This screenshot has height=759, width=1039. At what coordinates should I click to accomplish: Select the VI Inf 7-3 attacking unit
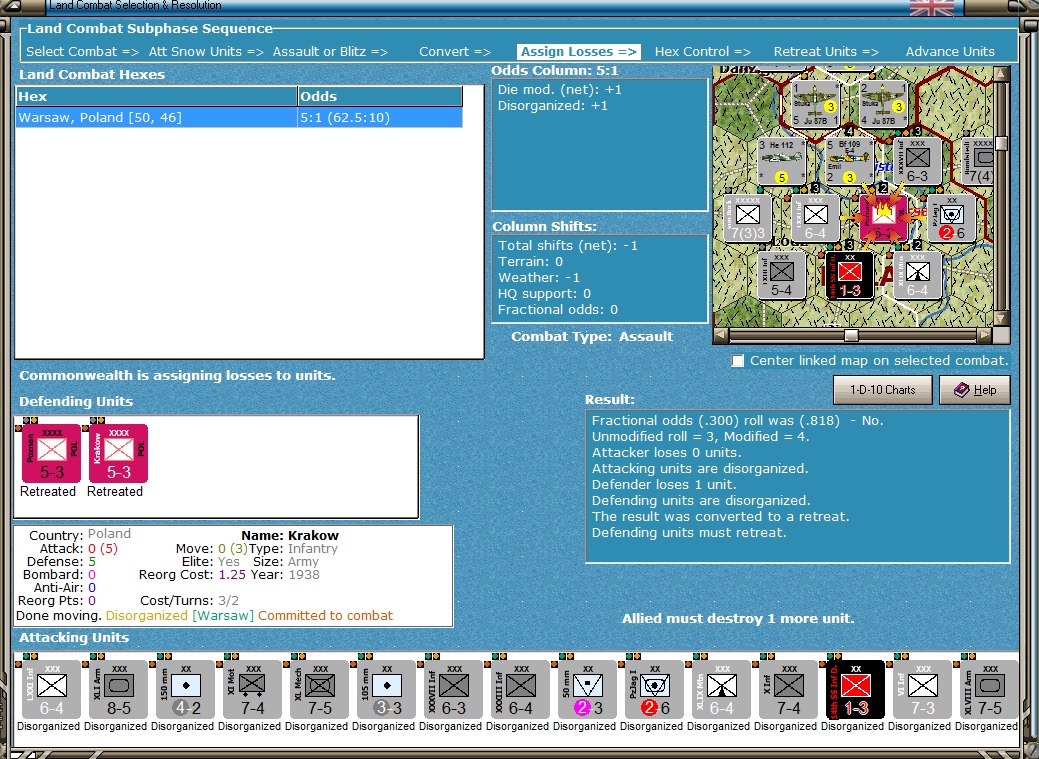(922, 689)
